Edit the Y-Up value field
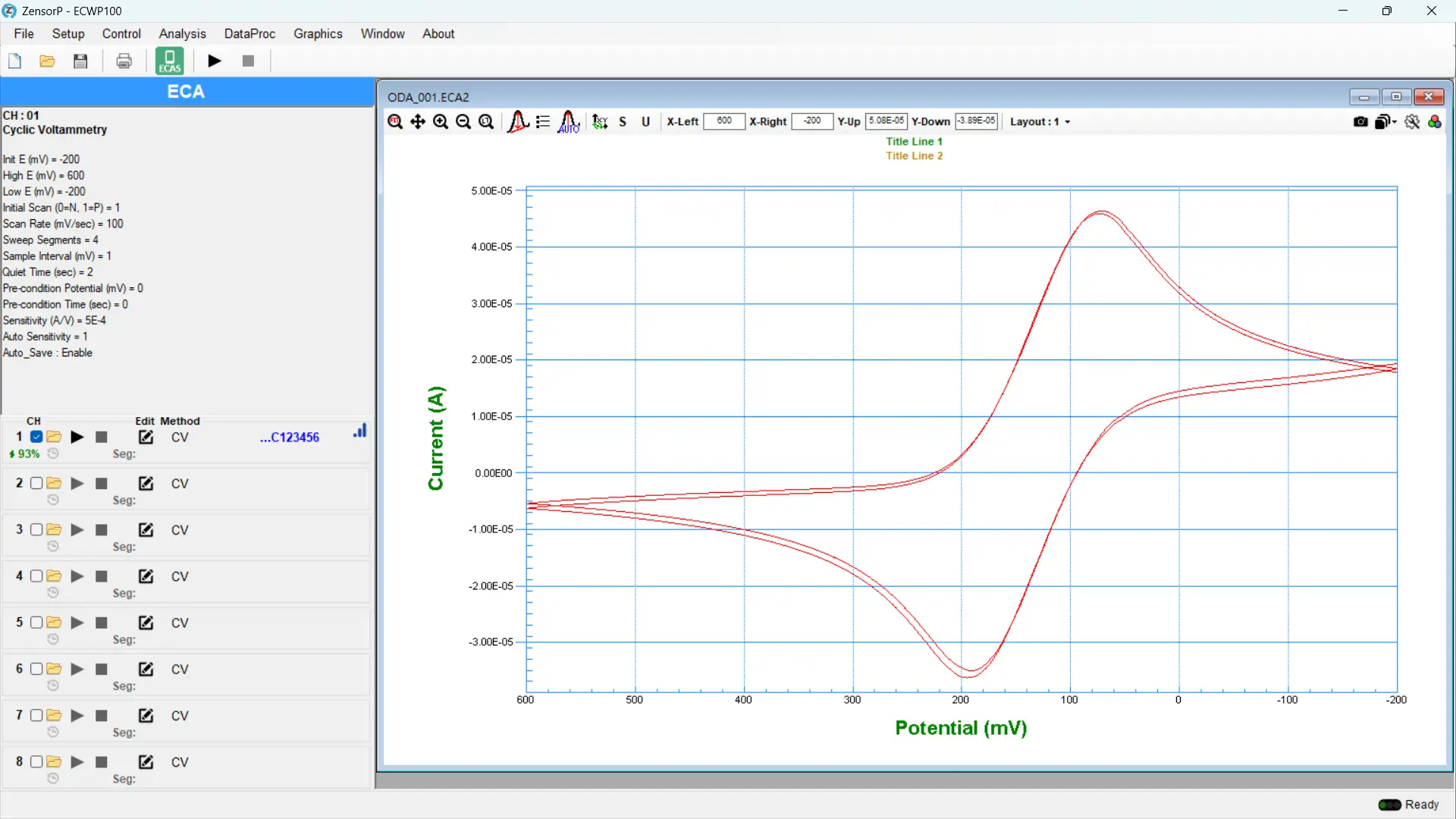Image resolution: width=1456 pixels, height=819 pixels. point(886,121)
